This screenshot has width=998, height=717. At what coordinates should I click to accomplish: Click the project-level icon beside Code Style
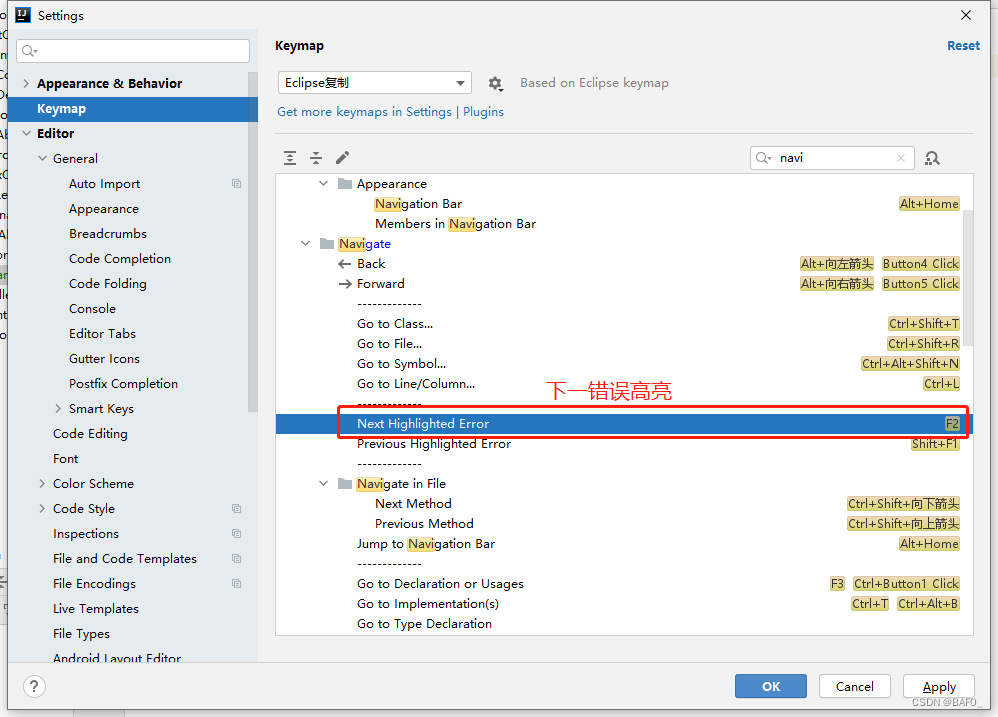click(237, 509)
